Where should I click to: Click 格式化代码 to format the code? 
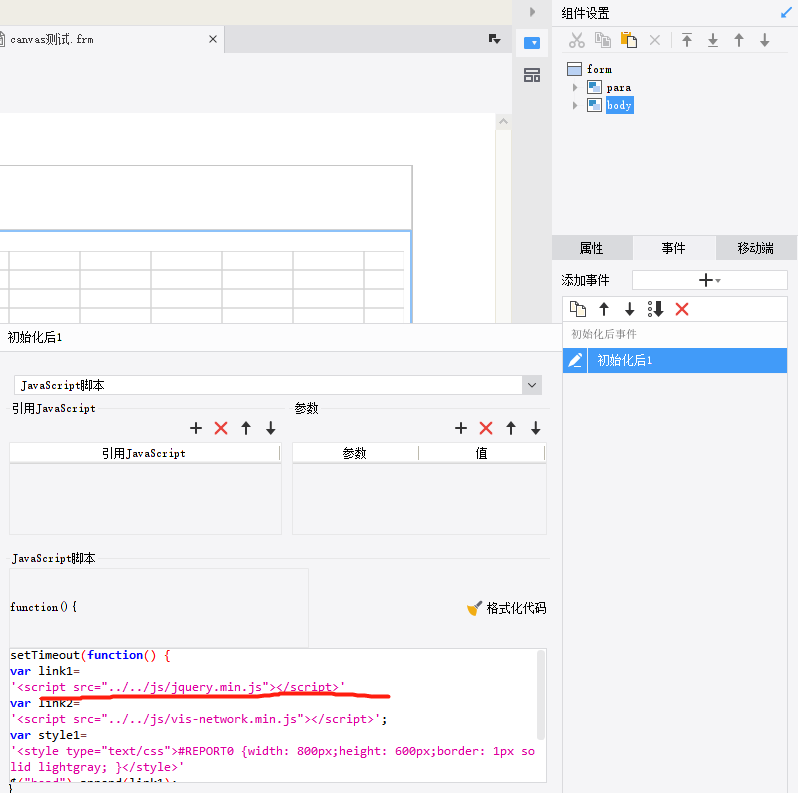[x=507, y=608]
